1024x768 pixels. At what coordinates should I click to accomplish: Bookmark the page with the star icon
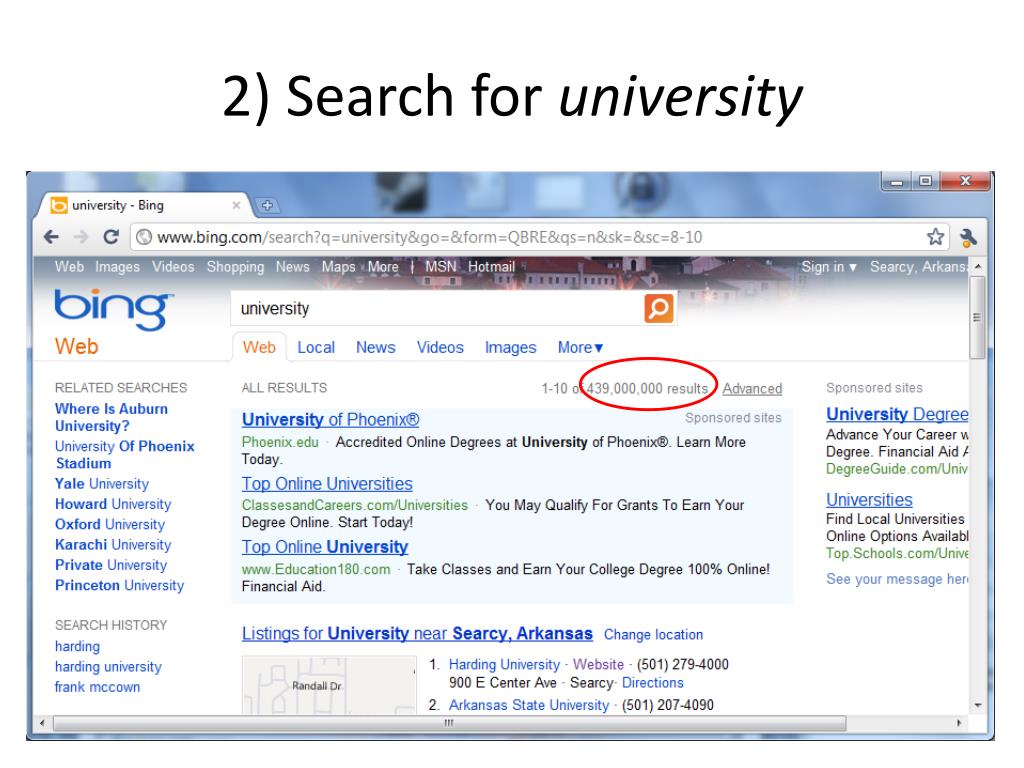click(x=935, y=236)
